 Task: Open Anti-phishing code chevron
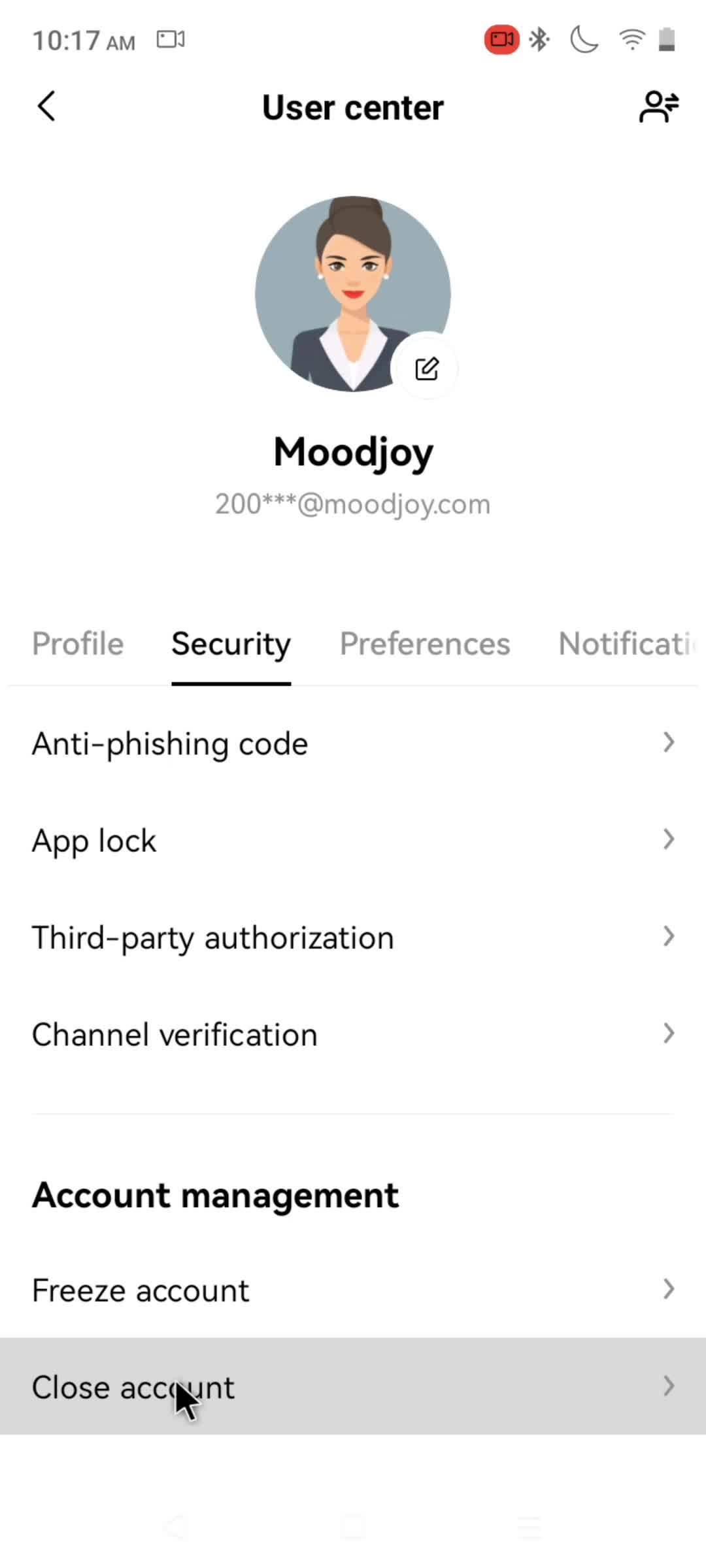668,742
